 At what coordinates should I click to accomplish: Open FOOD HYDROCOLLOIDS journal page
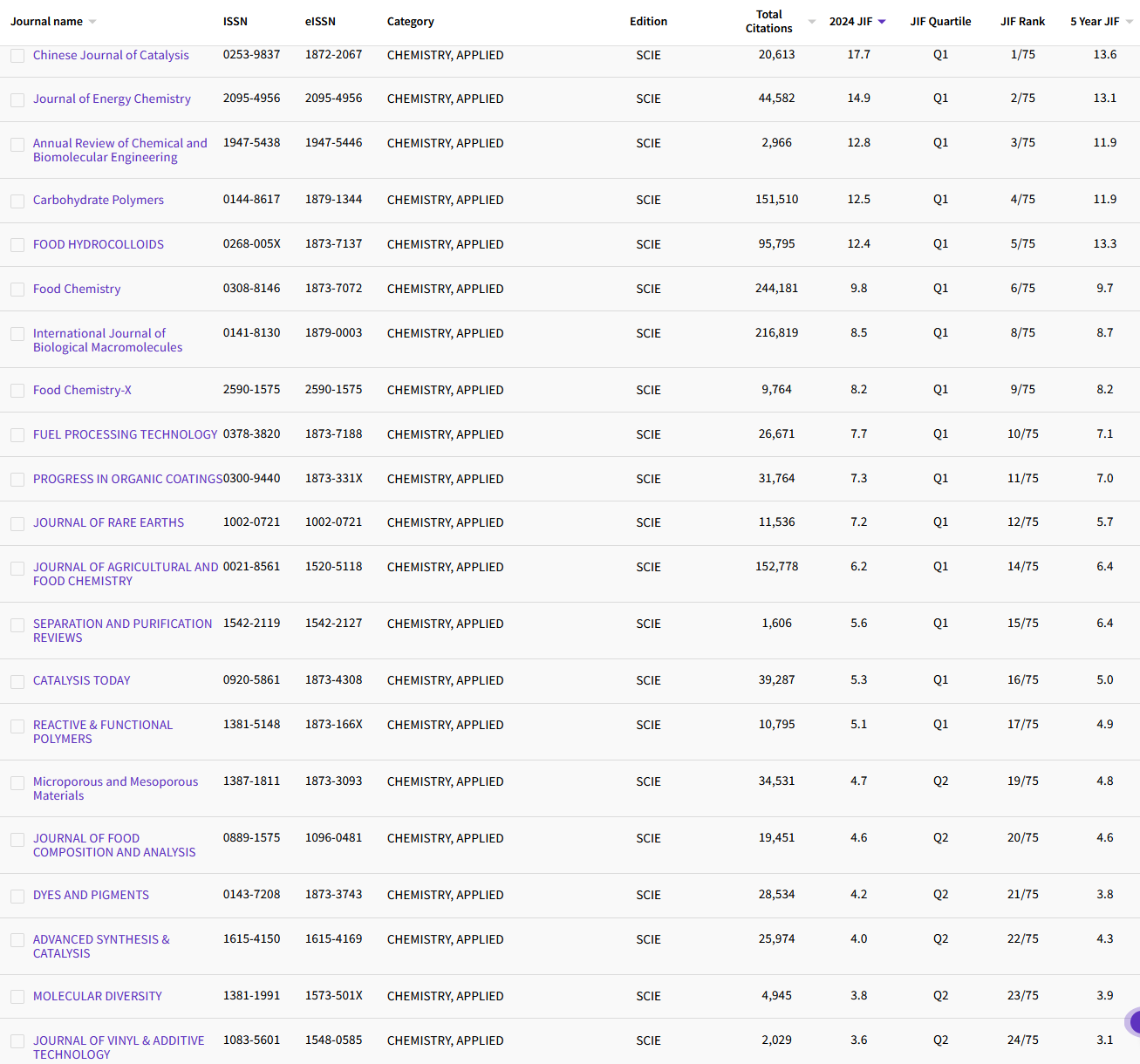click(x=99, y=244)
